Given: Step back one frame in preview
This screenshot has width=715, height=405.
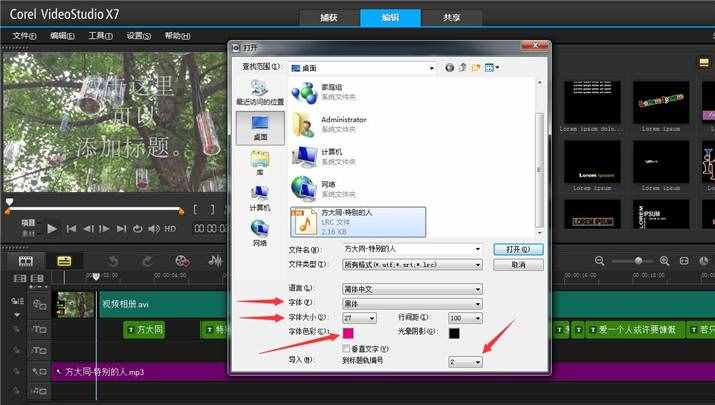Looking at the screenshot, I should pyautogui.click(x=88, y=228).
